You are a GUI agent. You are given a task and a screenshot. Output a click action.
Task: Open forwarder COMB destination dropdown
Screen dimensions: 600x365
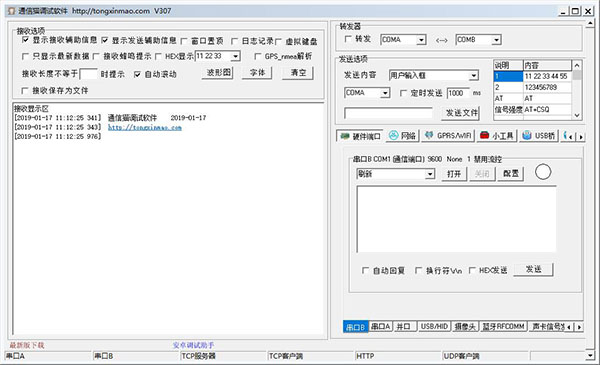(x=496, y=40)
